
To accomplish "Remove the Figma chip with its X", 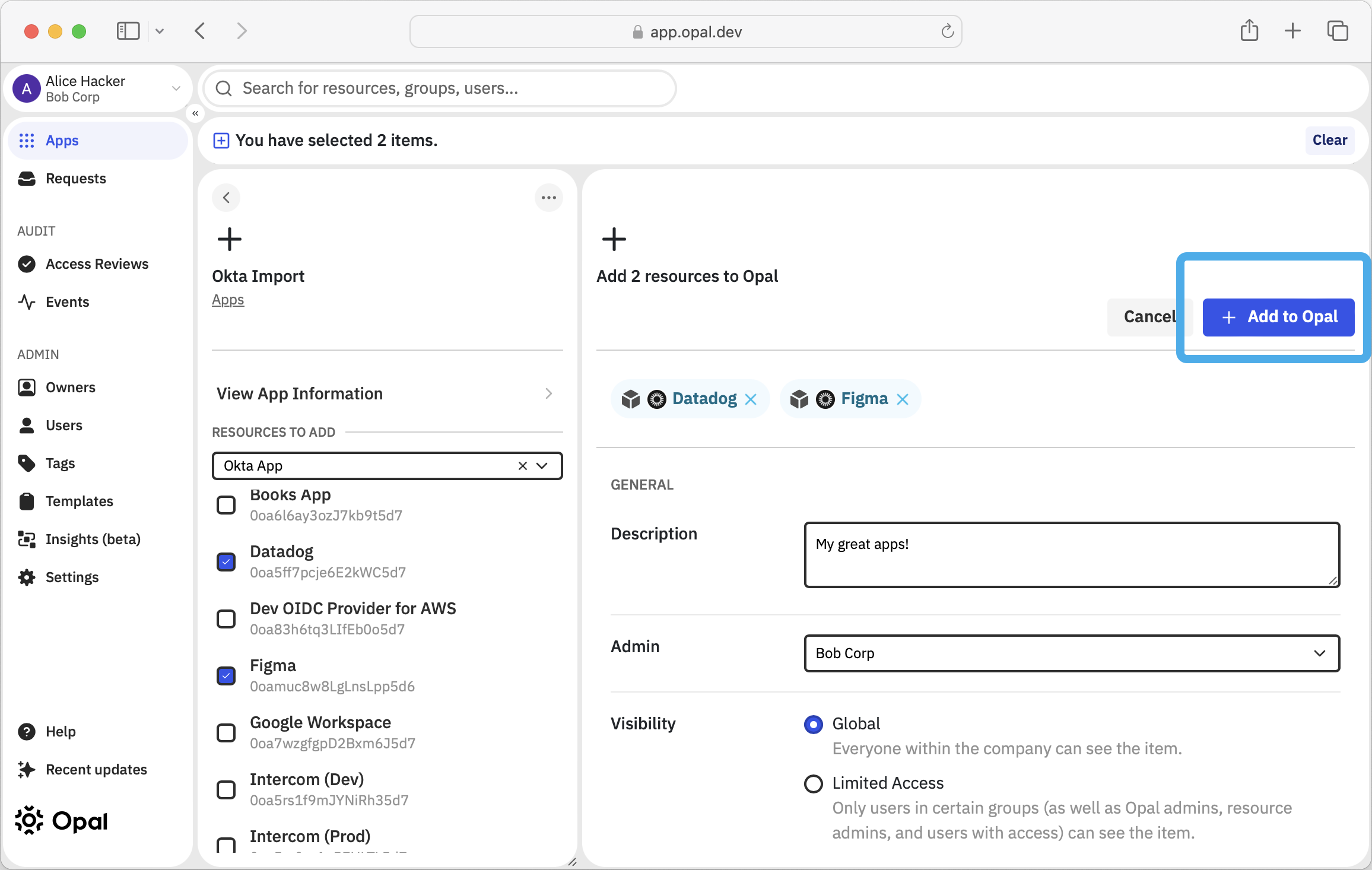I will [903, 399].
